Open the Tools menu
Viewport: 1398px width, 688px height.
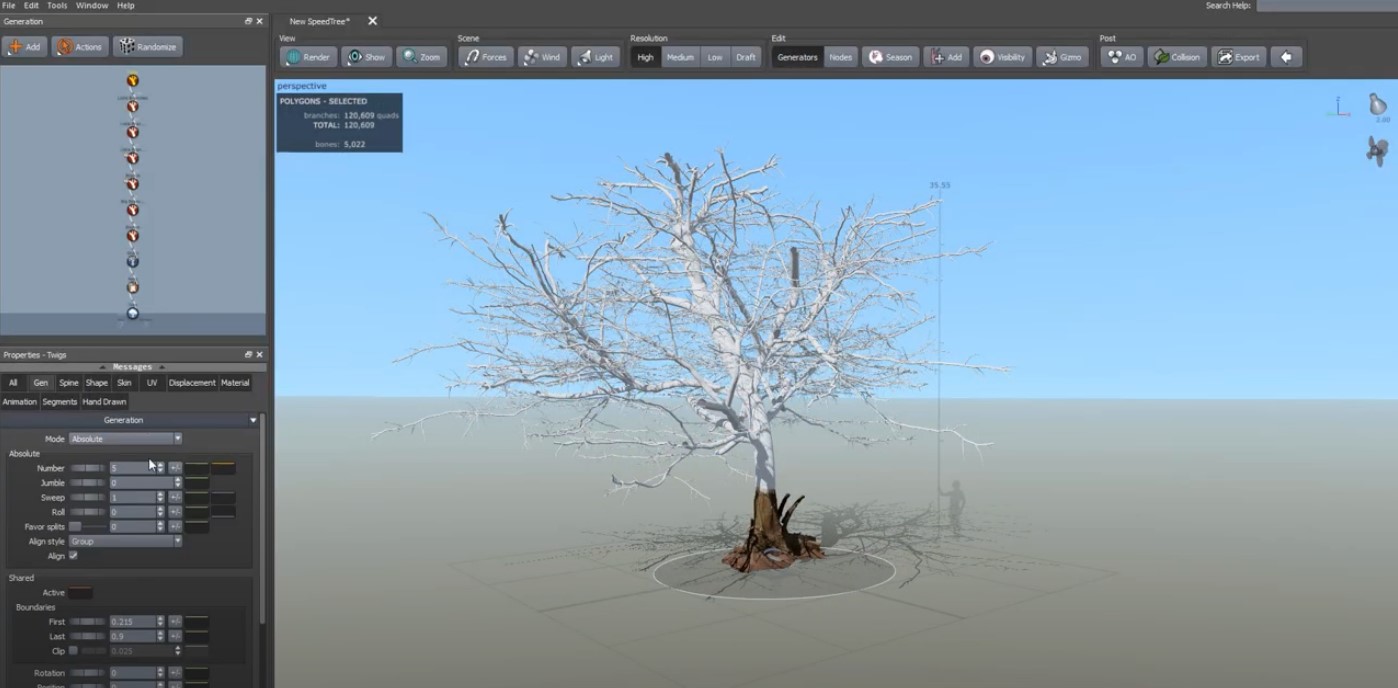[57, 6]
